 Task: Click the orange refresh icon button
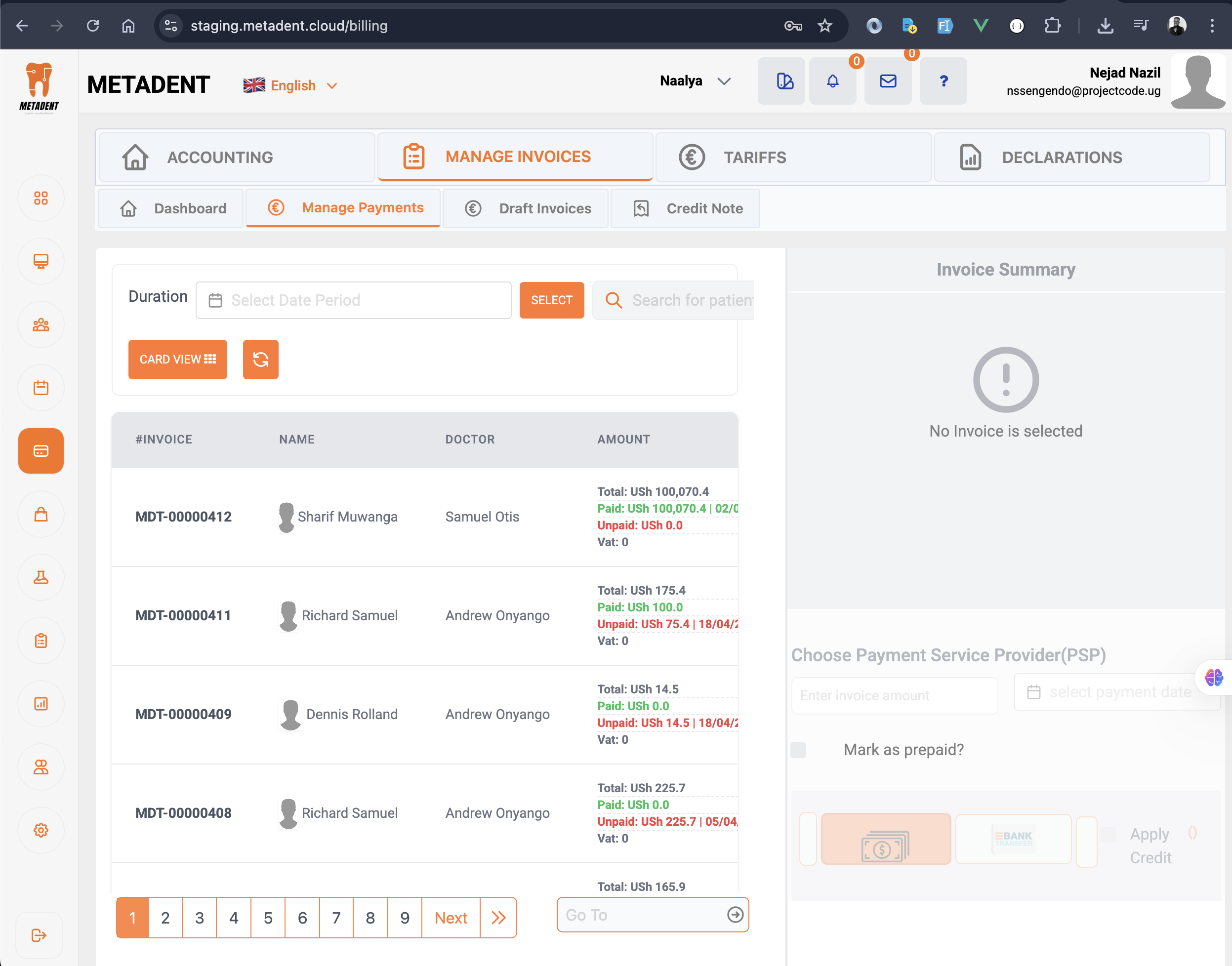click(x=260, y=360)
